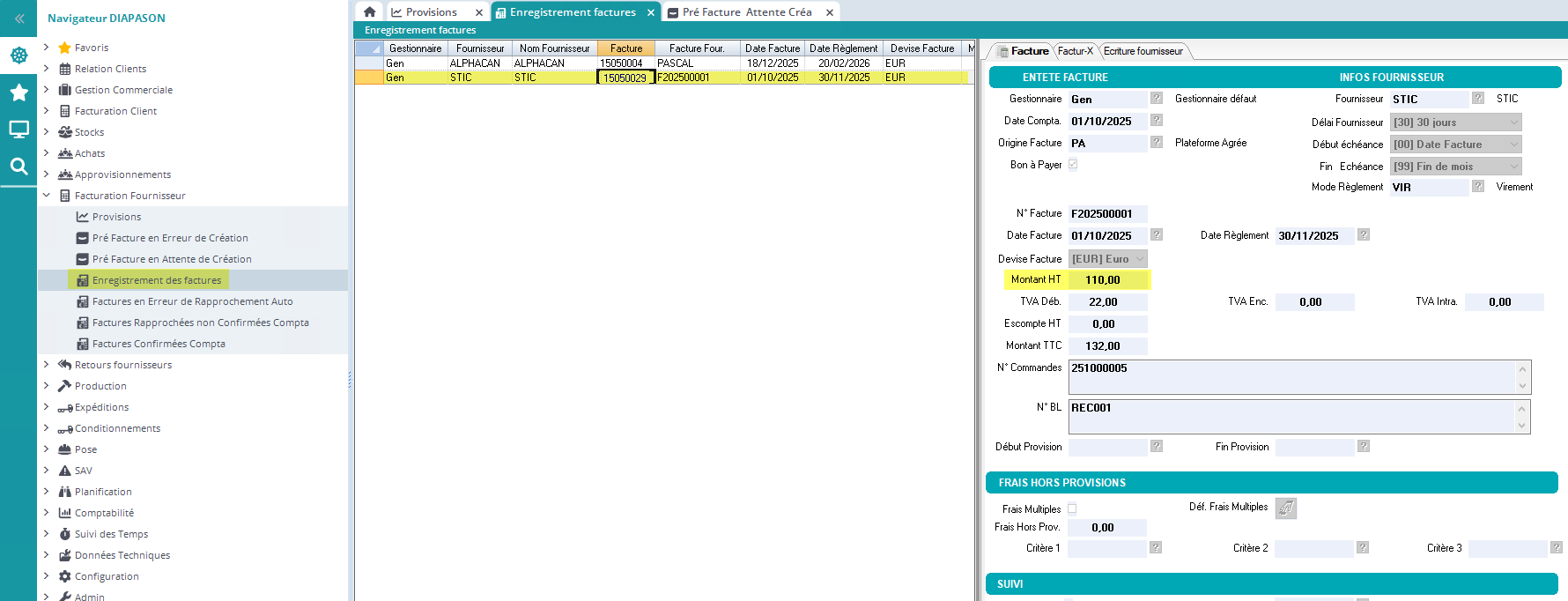Click the Montant HT input field
Screen dimensions: 1568x601
[1107, 280]
